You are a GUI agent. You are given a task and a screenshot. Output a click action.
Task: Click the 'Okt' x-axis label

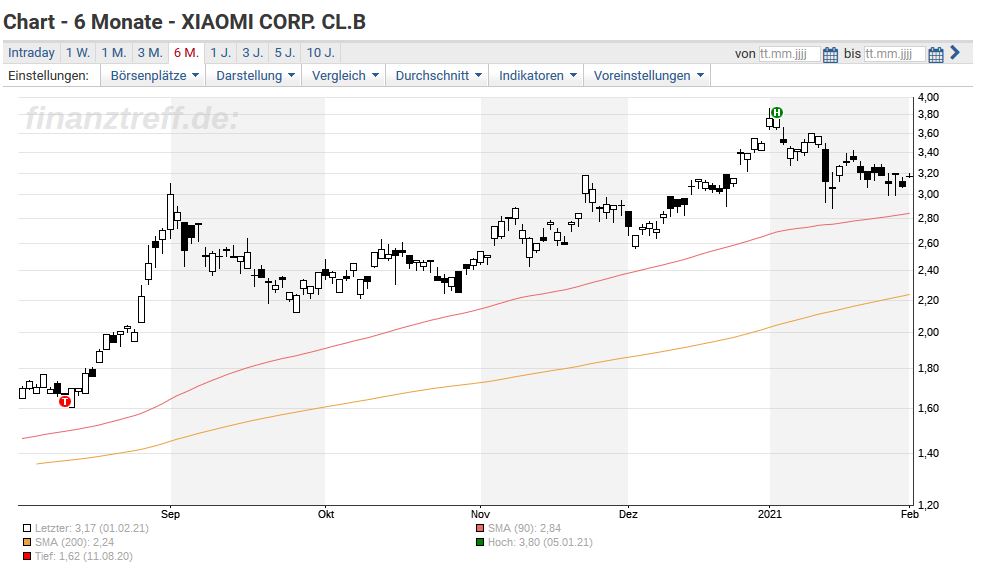pyautogui.click(x=326, y=514)
